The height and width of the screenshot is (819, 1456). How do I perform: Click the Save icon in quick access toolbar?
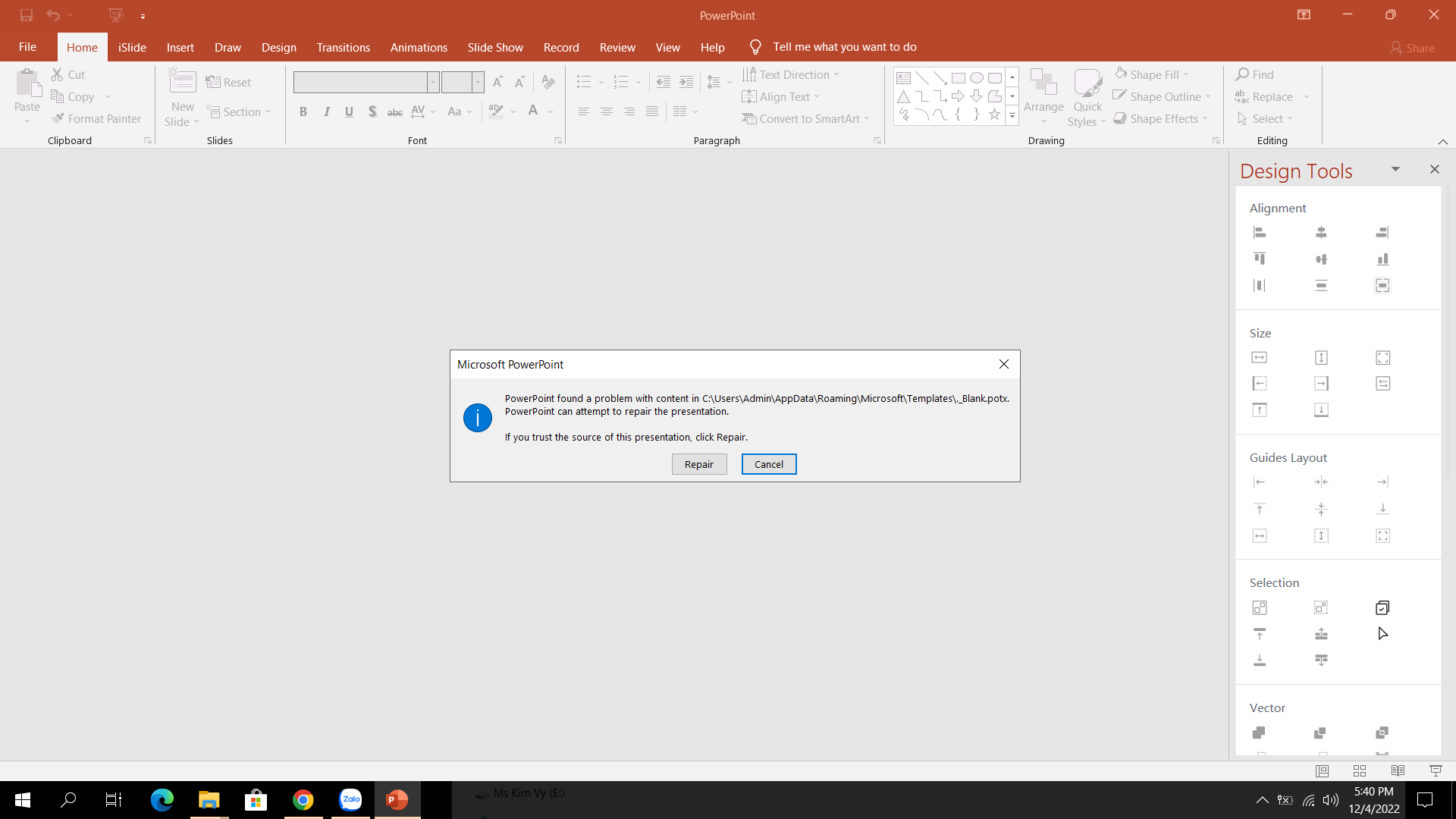[x=27, y=15]
